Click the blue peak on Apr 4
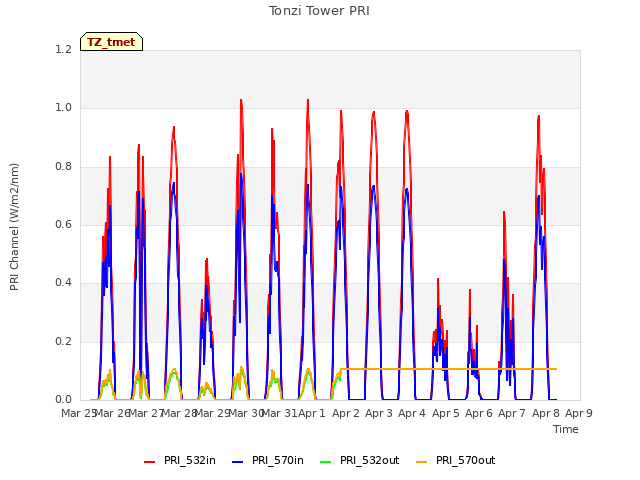 coord(407,190)
